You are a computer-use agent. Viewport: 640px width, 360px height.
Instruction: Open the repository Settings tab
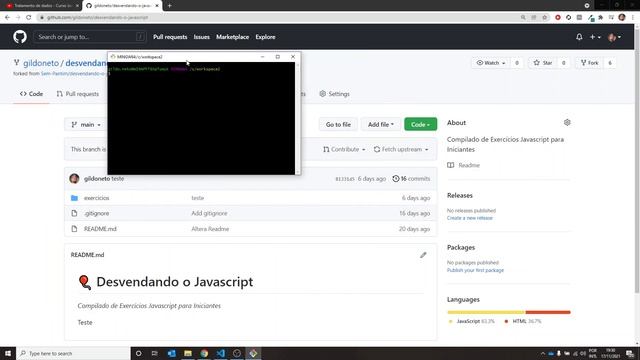[334, 94]
